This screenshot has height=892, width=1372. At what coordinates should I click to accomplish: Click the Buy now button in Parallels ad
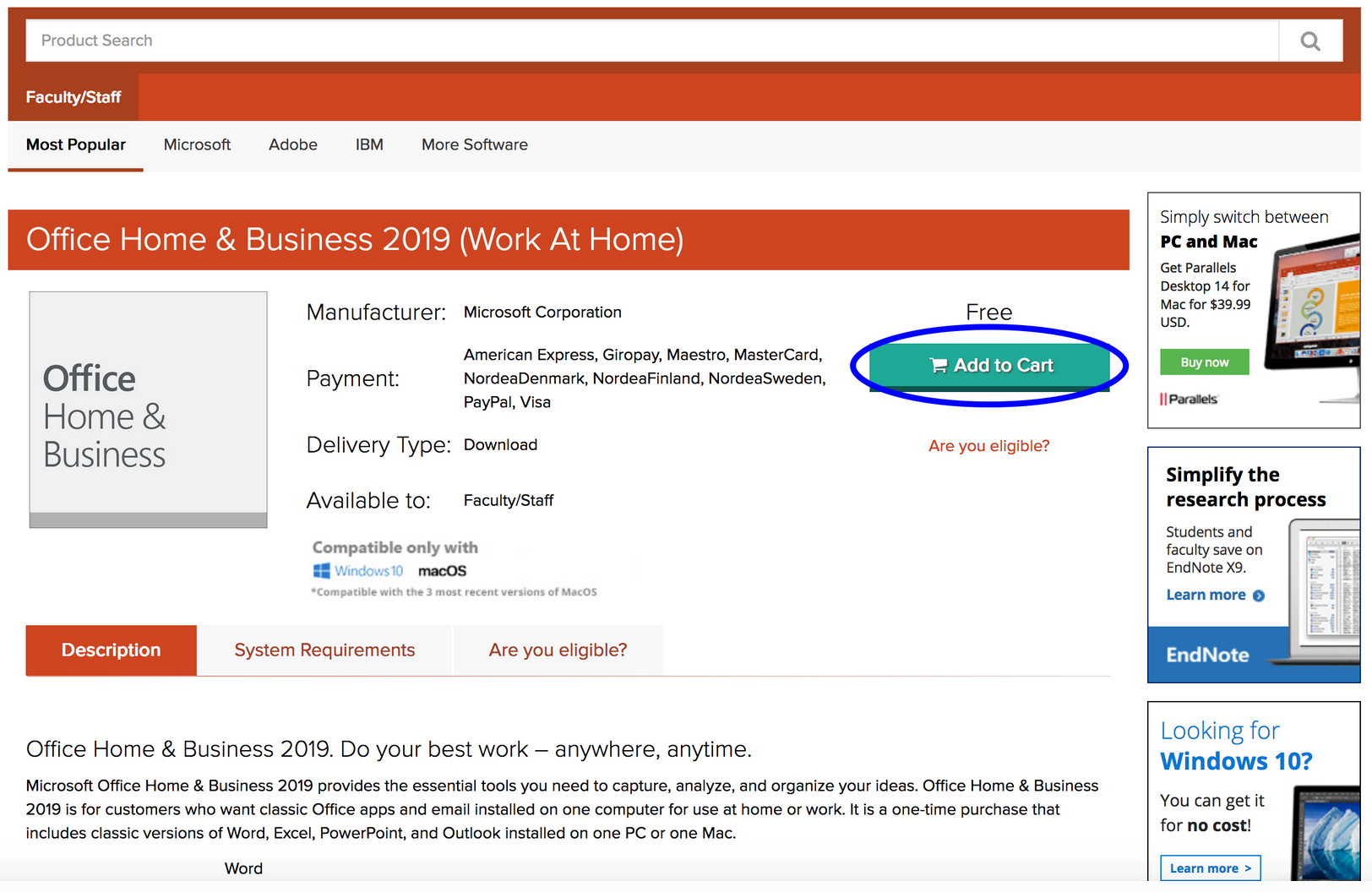point(1205,362)
